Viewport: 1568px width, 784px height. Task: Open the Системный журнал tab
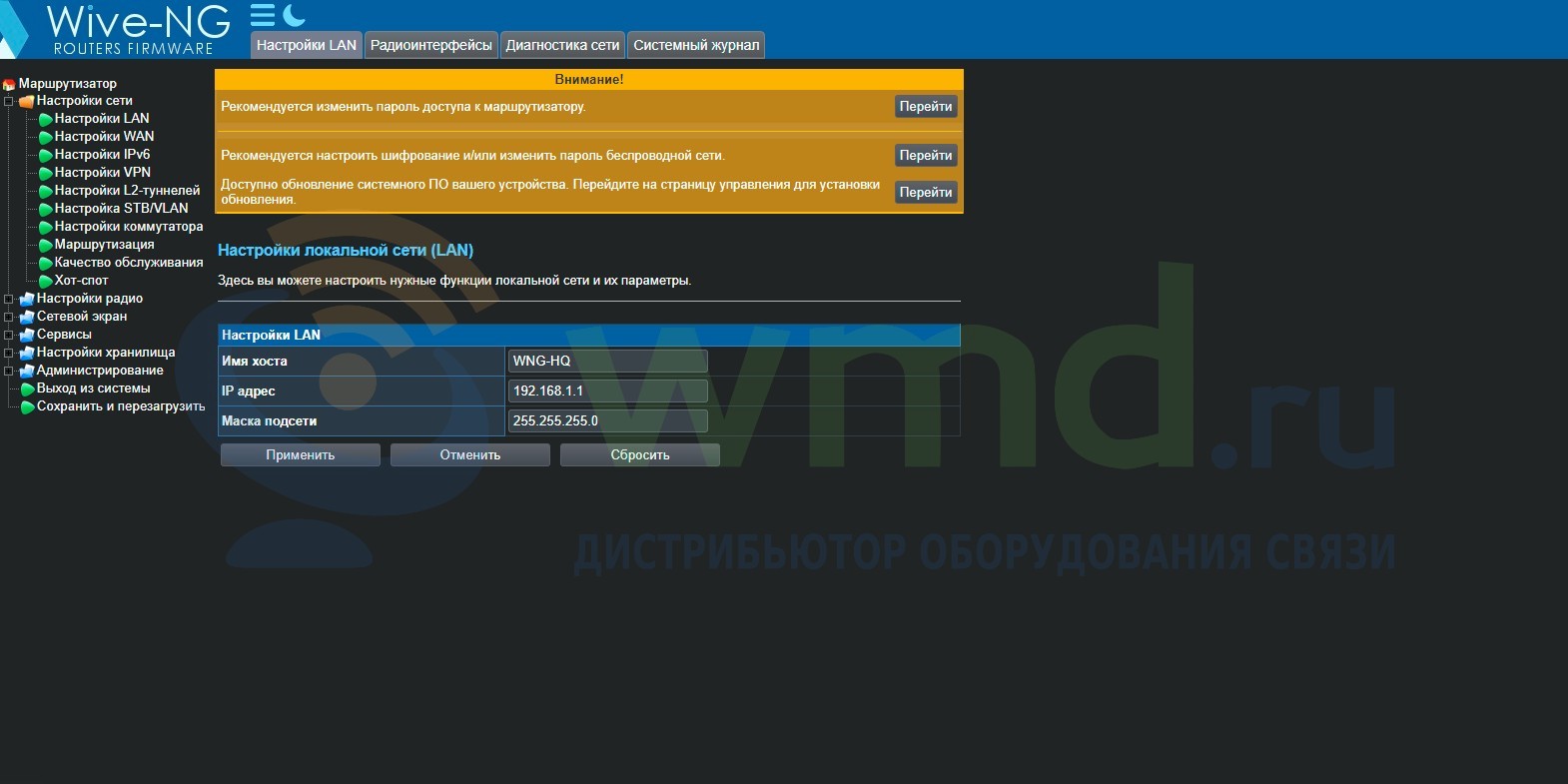[696, 45]
